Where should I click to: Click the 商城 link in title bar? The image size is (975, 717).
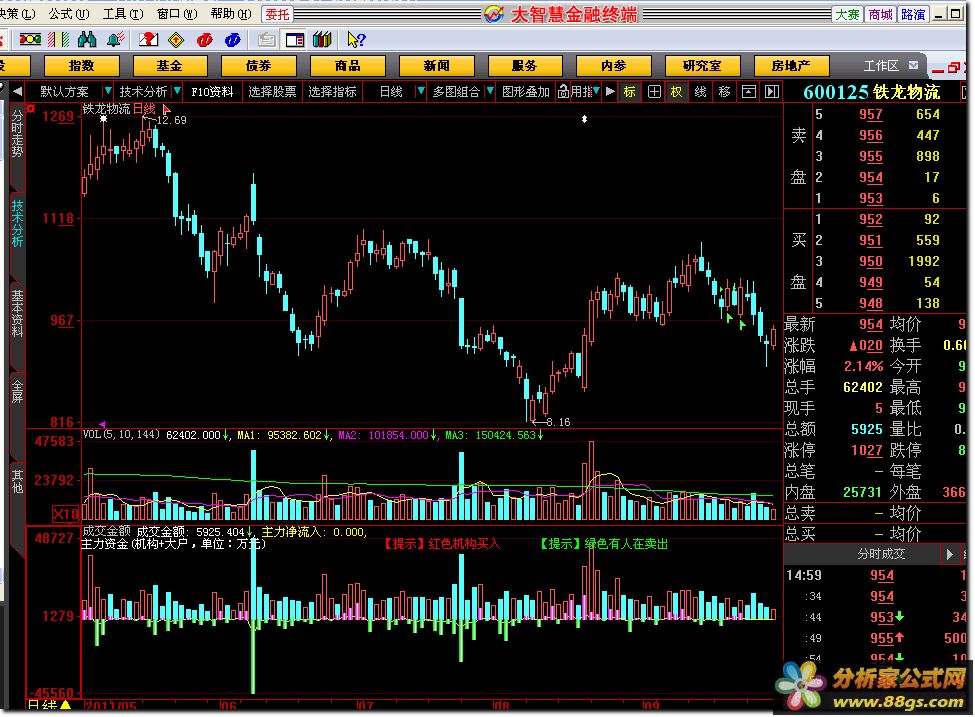click(880, 14)
